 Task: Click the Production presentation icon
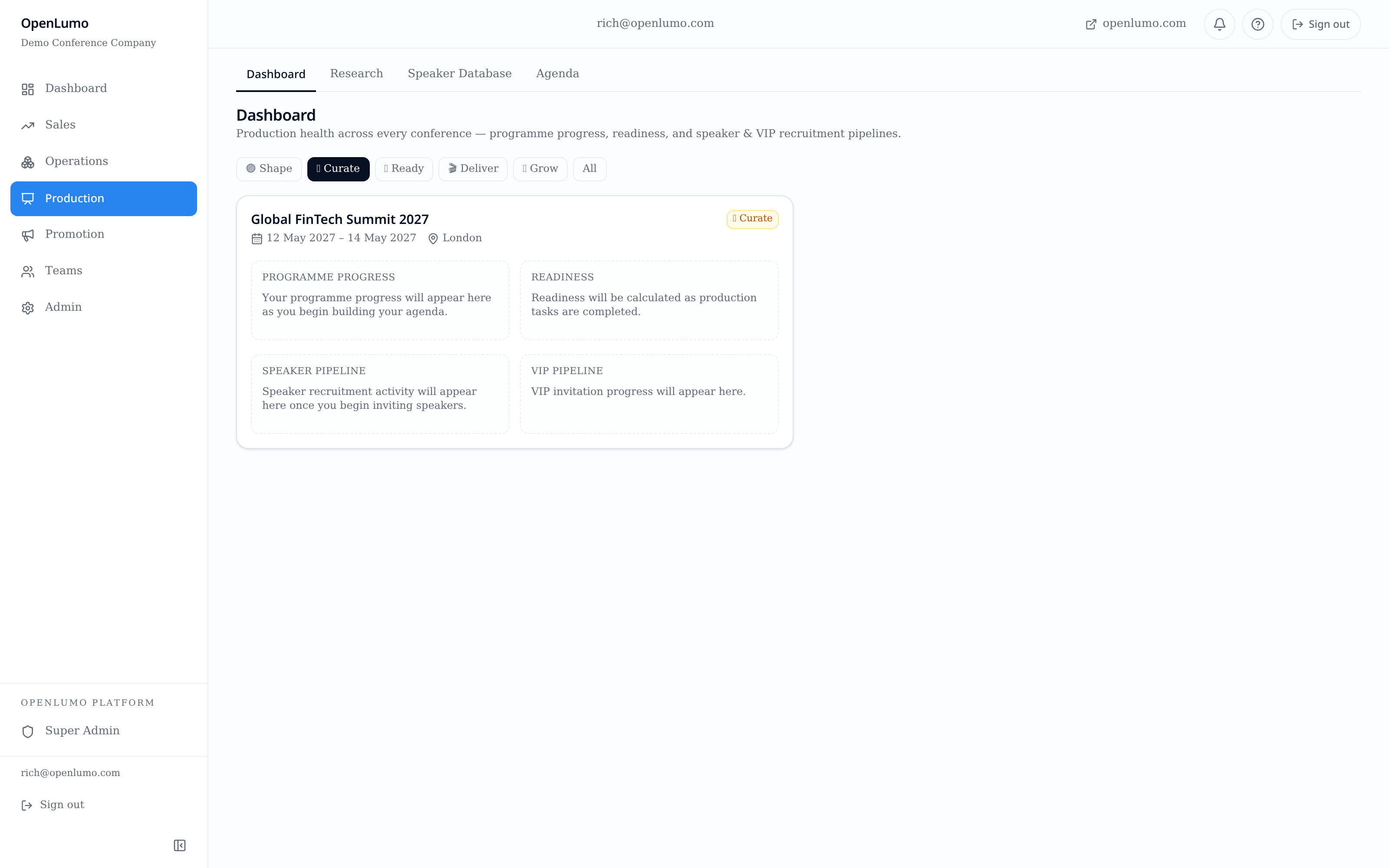click(x=27, y=199)
